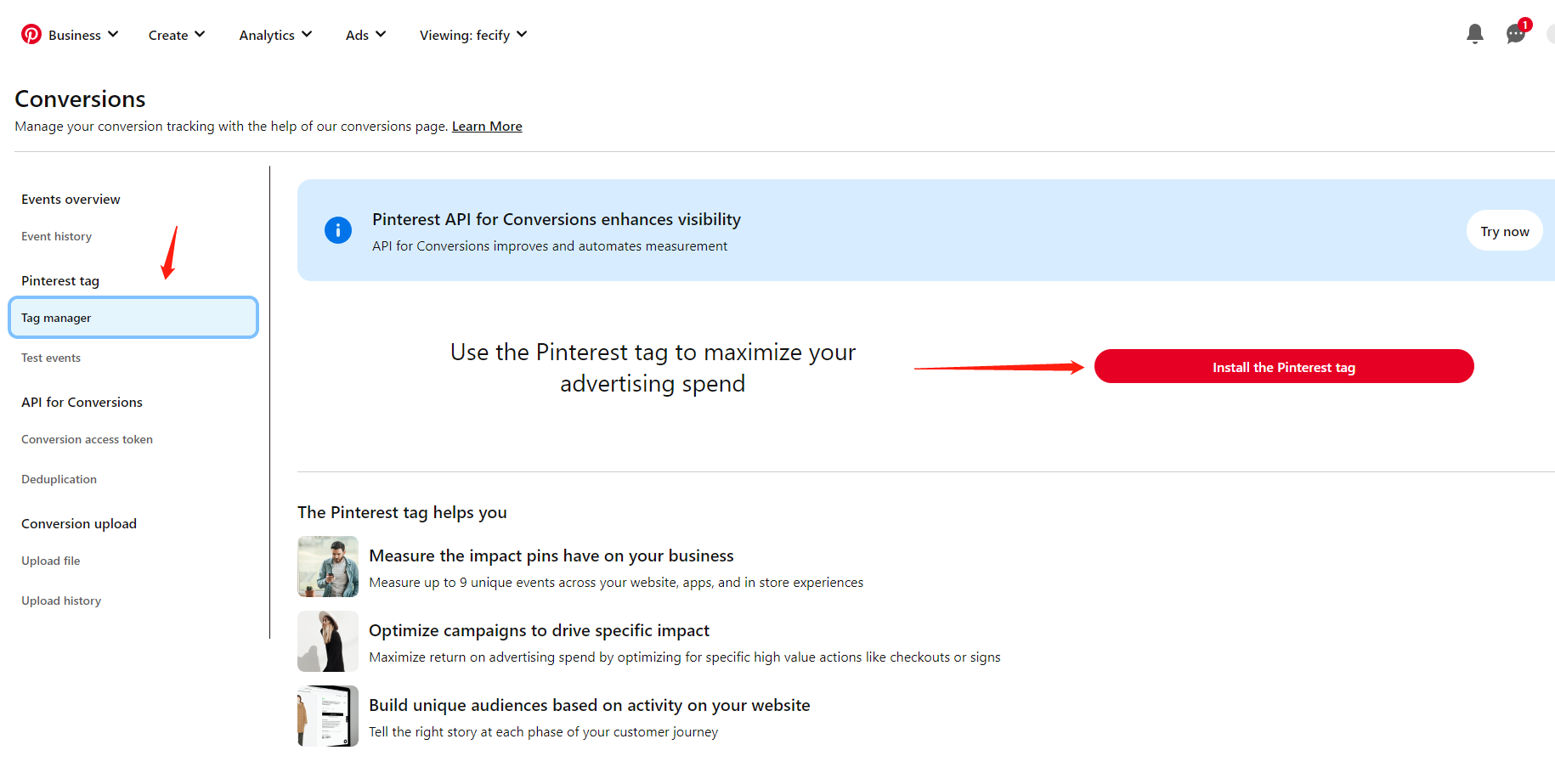
Task: Click Events overview sidebar heading
Action: coord(71,200)
